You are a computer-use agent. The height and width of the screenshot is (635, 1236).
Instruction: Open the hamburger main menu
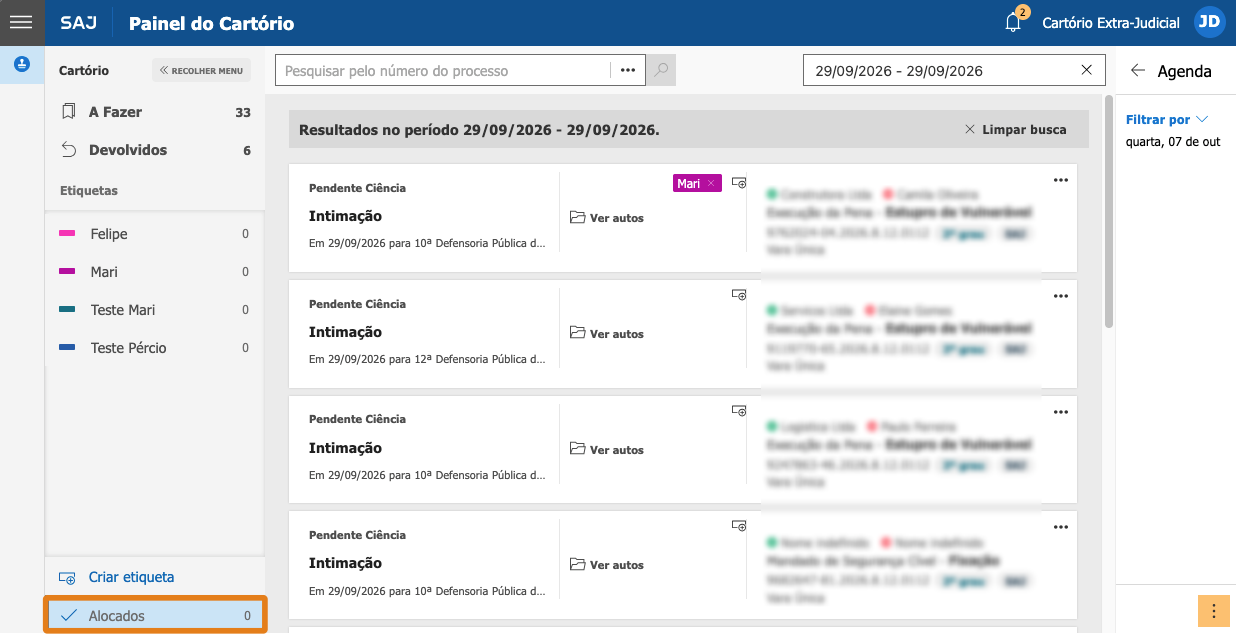tap(21, 22)
